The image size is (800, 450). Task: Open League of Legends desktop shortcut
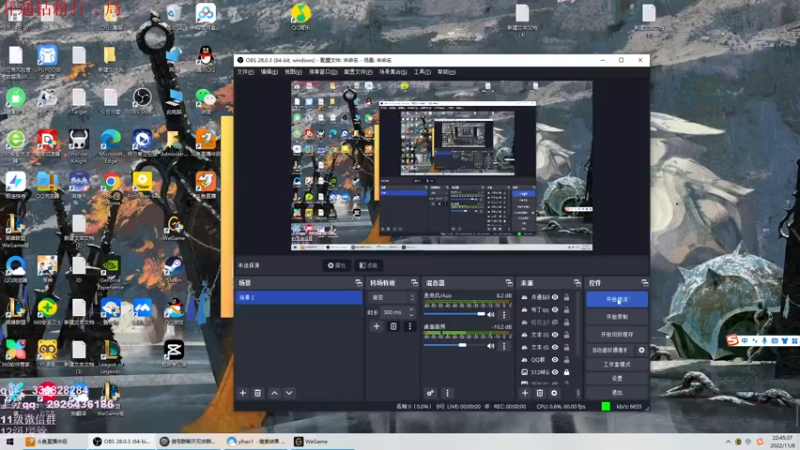click(x=110, y=357)
